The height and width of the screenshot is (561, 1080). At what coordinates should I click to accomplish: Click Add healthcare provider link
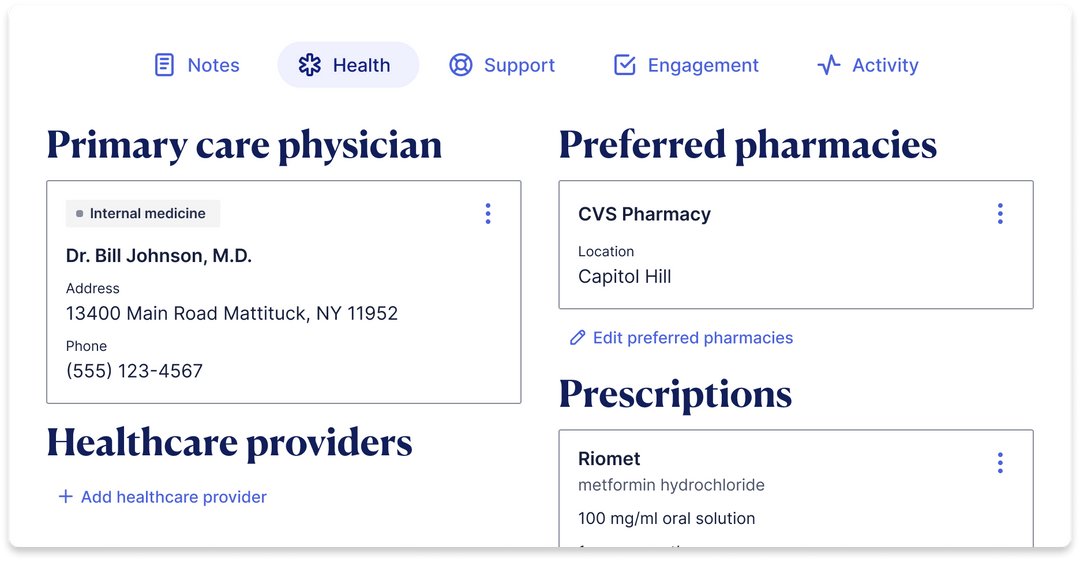pyautogui.click(x=173, y=497)
